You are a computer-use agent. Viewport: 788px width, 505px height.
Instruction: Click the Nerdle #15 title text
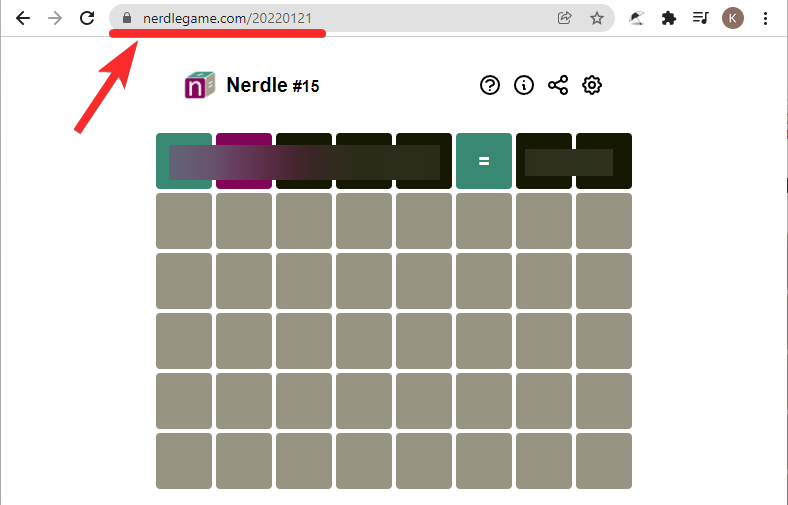(x=272, y=86)
